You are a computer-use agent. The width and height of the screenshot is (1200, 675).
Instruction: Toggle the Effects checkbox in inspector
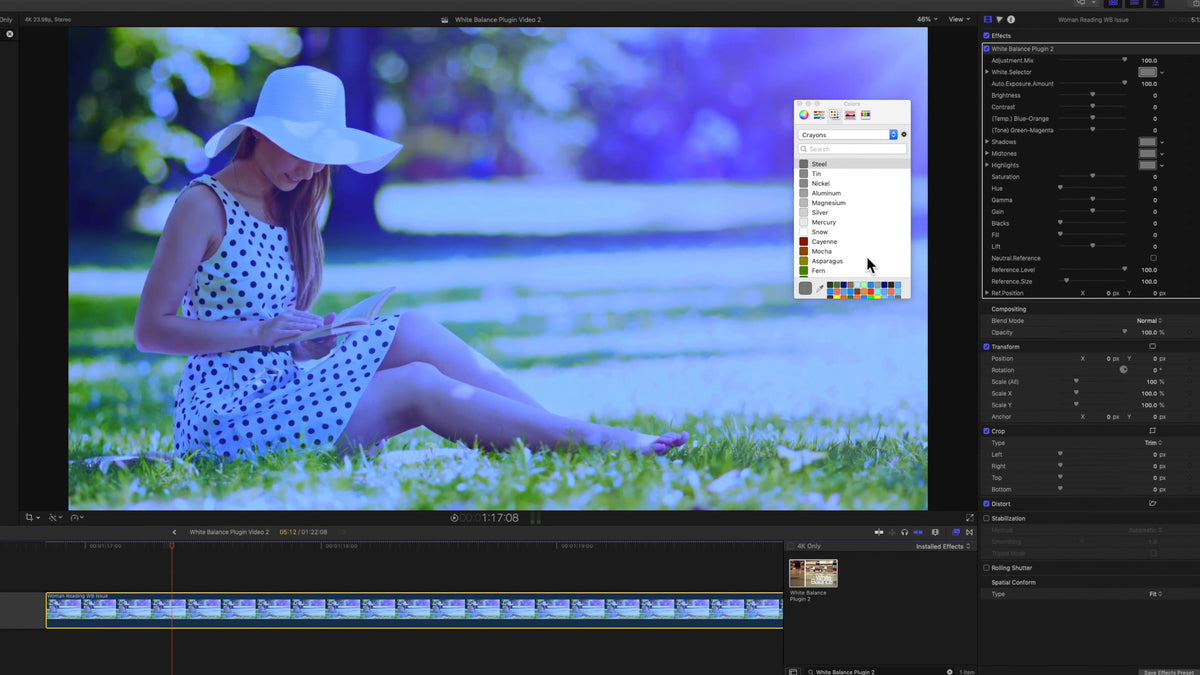click(986, 36)
